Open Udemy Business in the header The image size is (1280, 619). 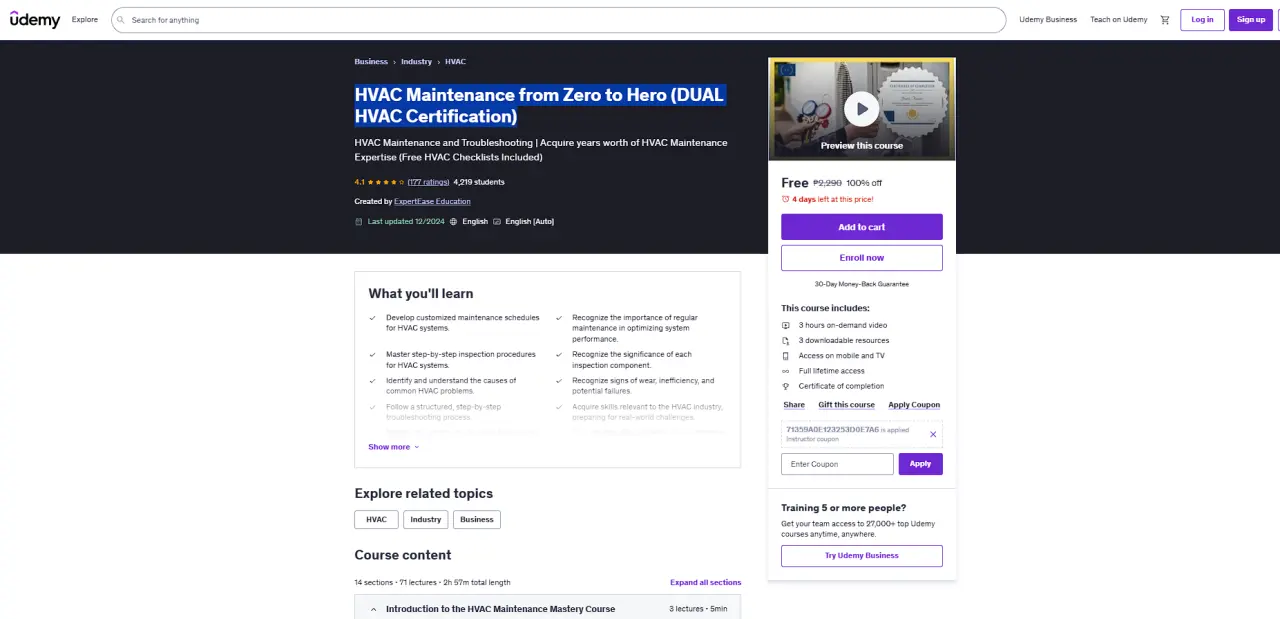click(1048, 20)
